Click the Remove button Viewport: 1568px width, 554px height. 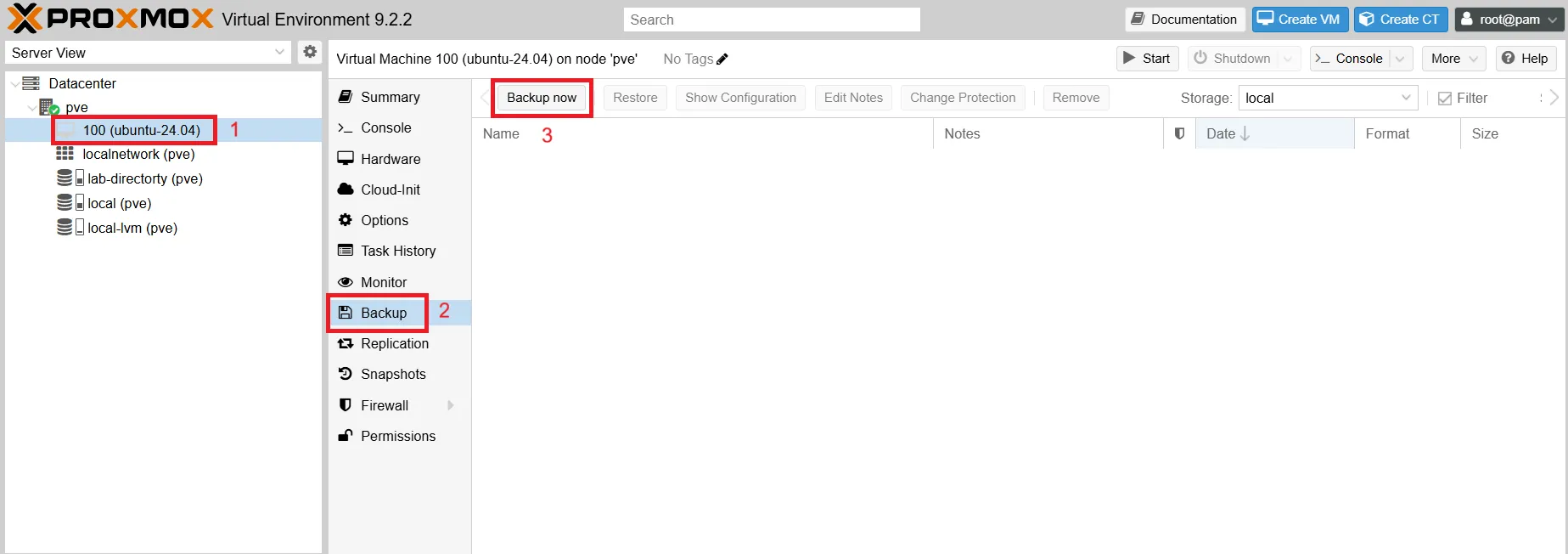[1076, 98]
